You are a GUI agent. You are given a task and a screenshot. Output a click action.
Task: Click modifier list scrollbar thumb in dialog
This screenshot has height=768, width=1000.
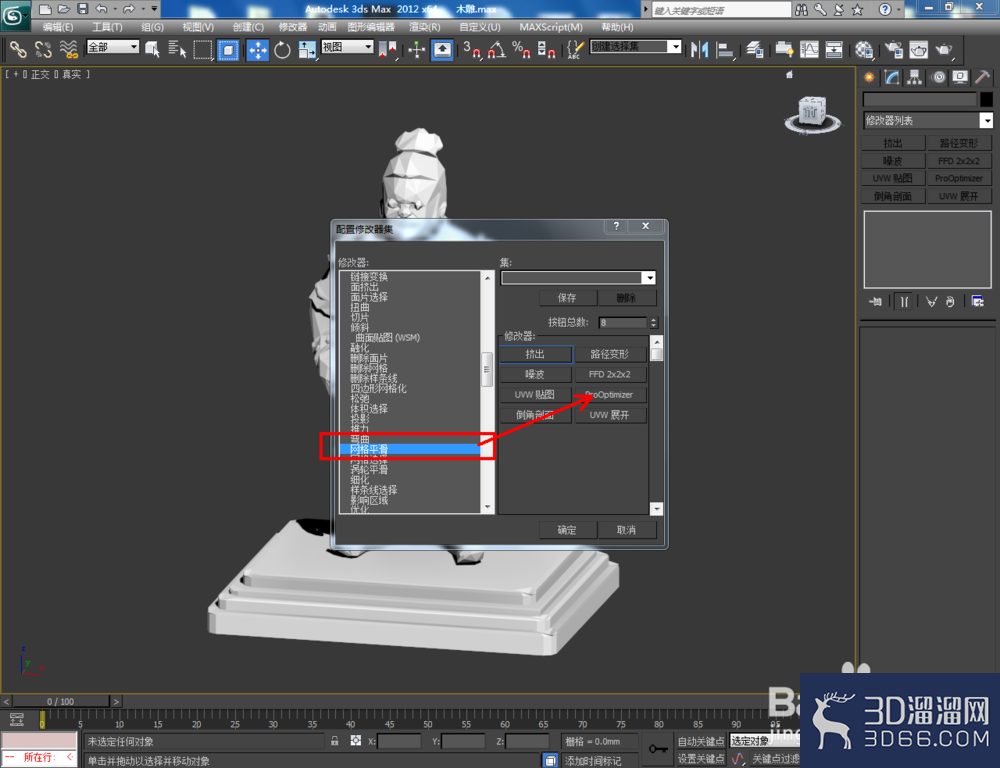point(487,369)
